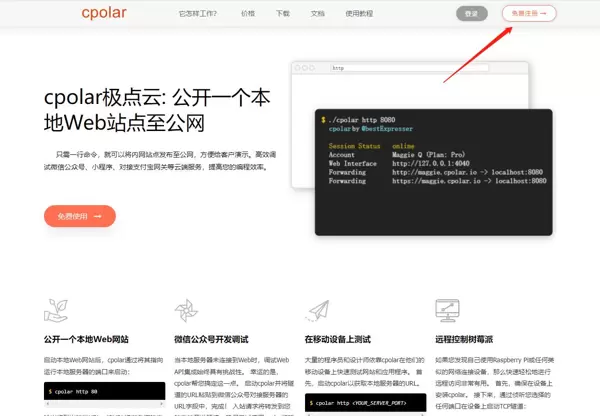Navigate to 使用教程 tutorials
600x416 pixels.
click(359, 14)
